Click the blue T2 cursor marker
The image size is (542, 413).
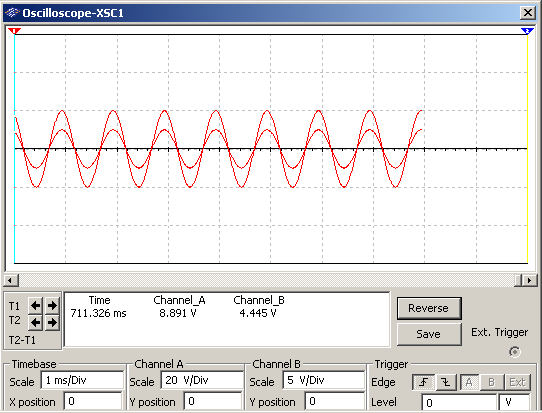(x=527, y=31)
